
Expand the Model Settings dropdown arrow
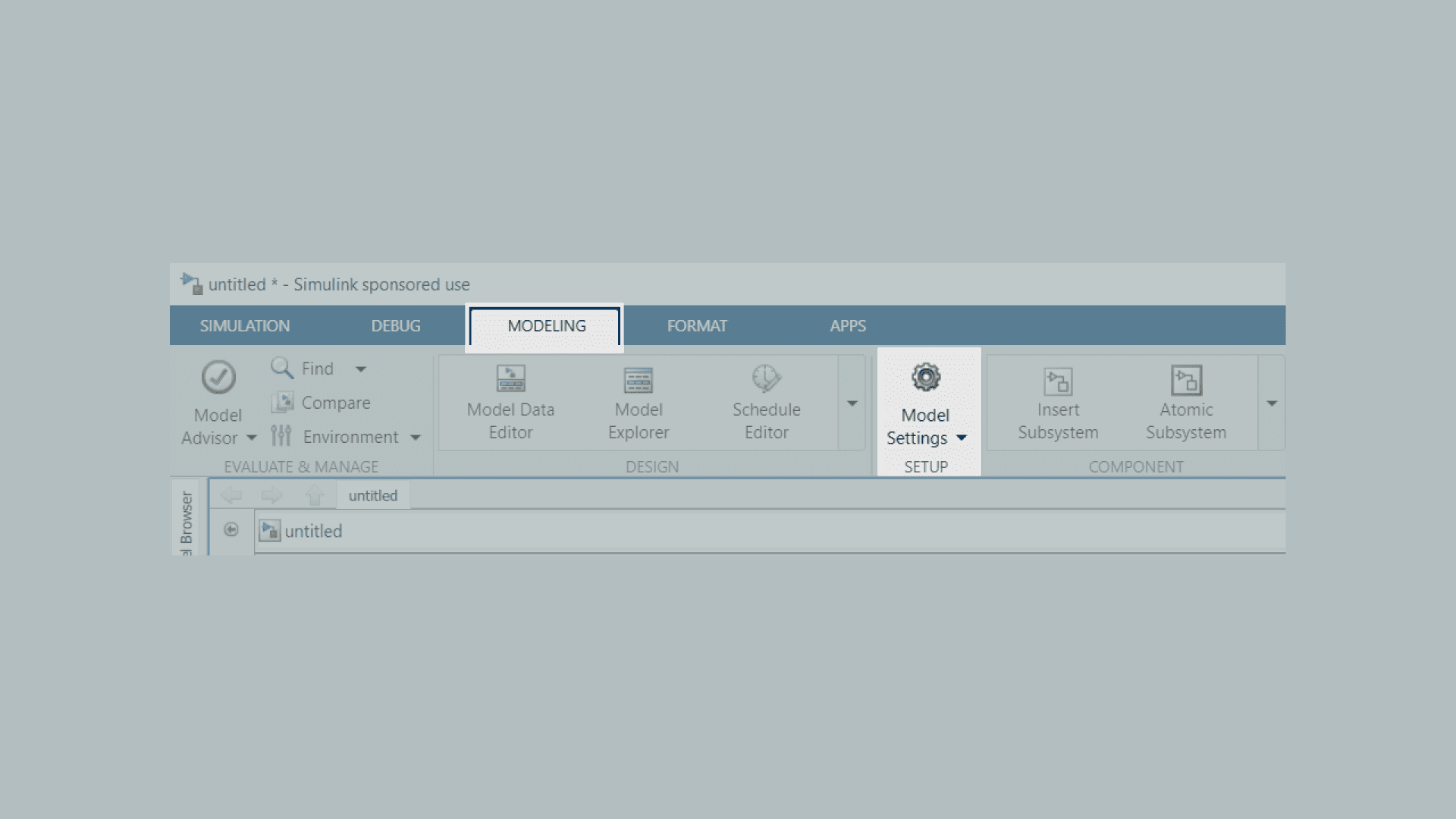(x=962, y=438)
